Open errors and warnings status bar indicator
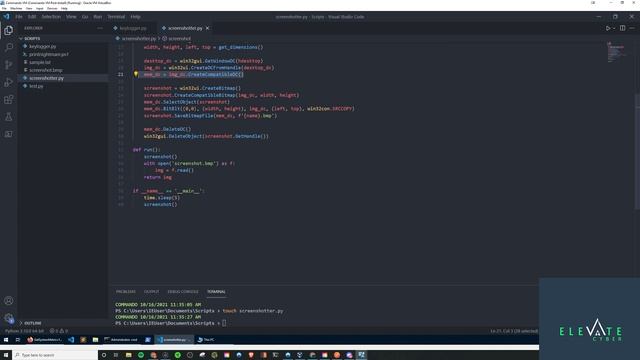 (x=59, y=331)
